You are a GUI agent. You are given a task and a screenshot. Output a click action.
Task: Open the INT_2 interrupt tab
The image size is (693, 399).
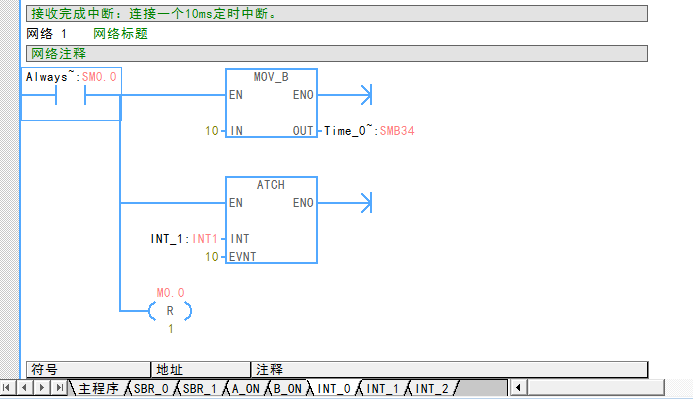pyautogui.click(x=431, y=388)
